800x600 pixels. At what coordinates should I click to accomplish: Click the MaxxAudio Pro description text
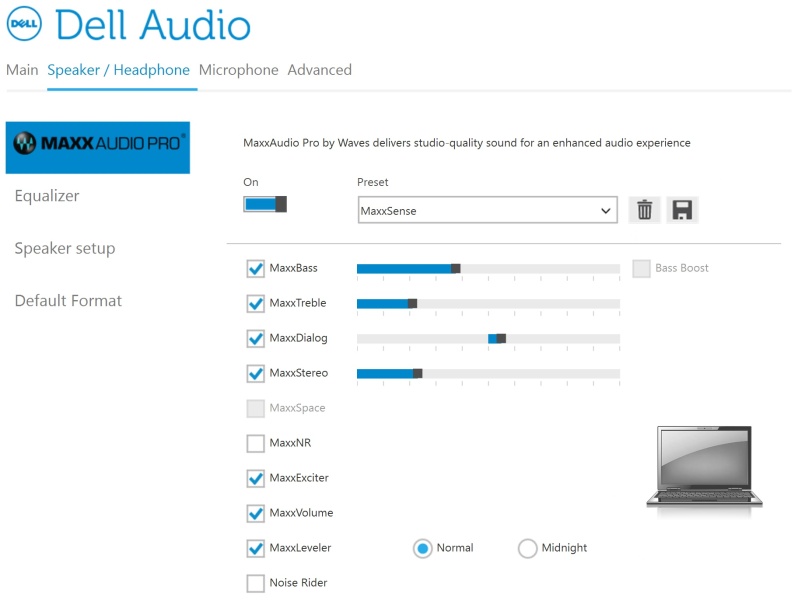[467, 143]
